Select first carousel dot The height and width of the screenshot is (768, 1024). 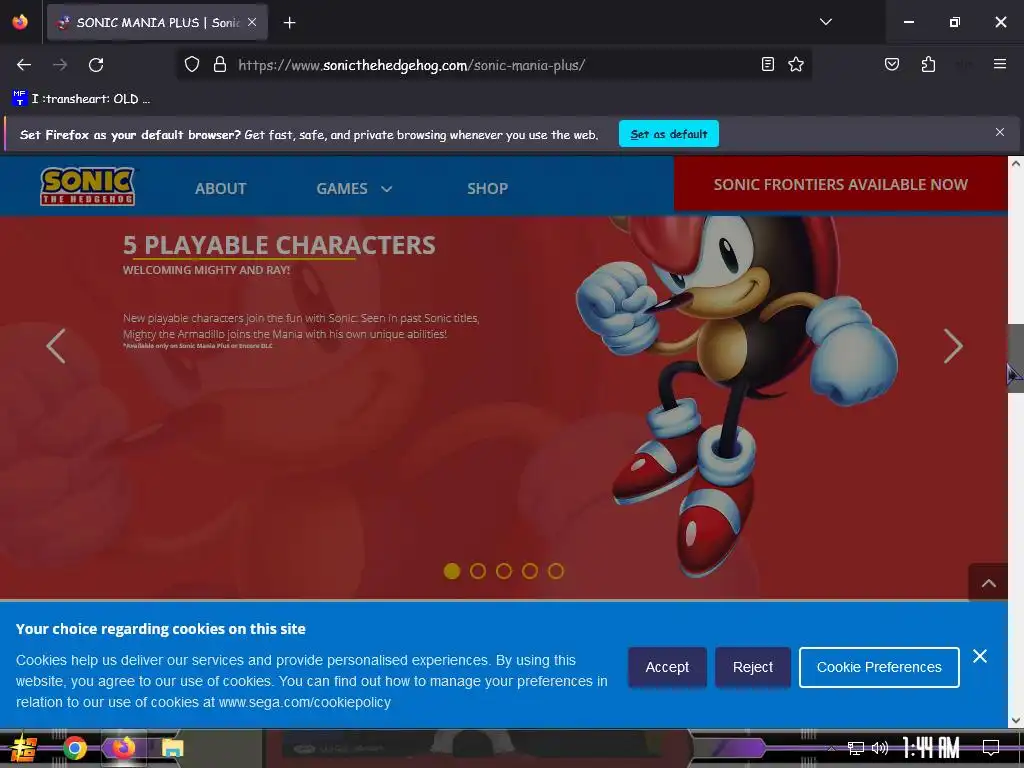[x=452, y=571]
